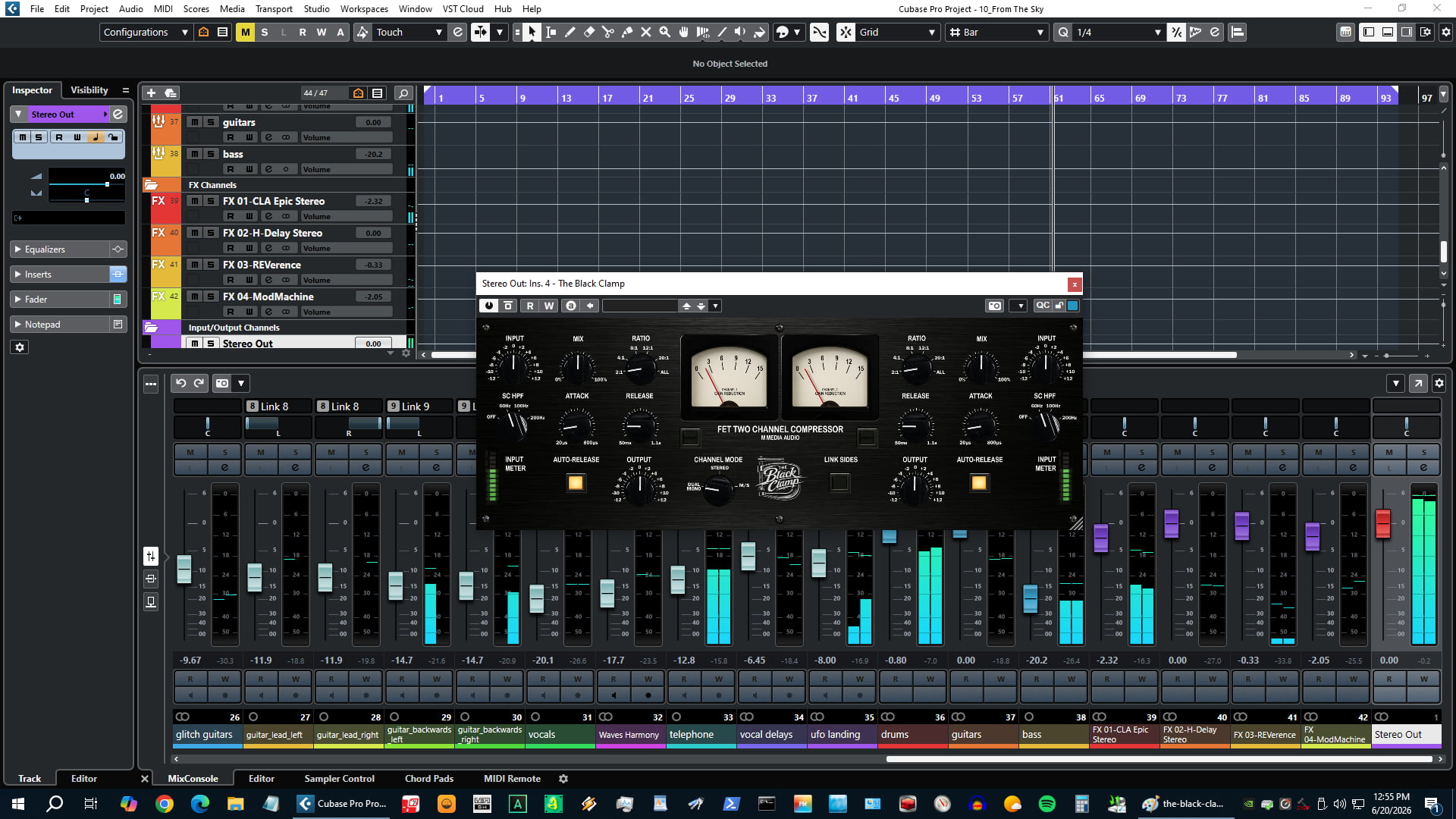Toggle global Mute state button M
The image size is (1456, 819).
(245, 32)
